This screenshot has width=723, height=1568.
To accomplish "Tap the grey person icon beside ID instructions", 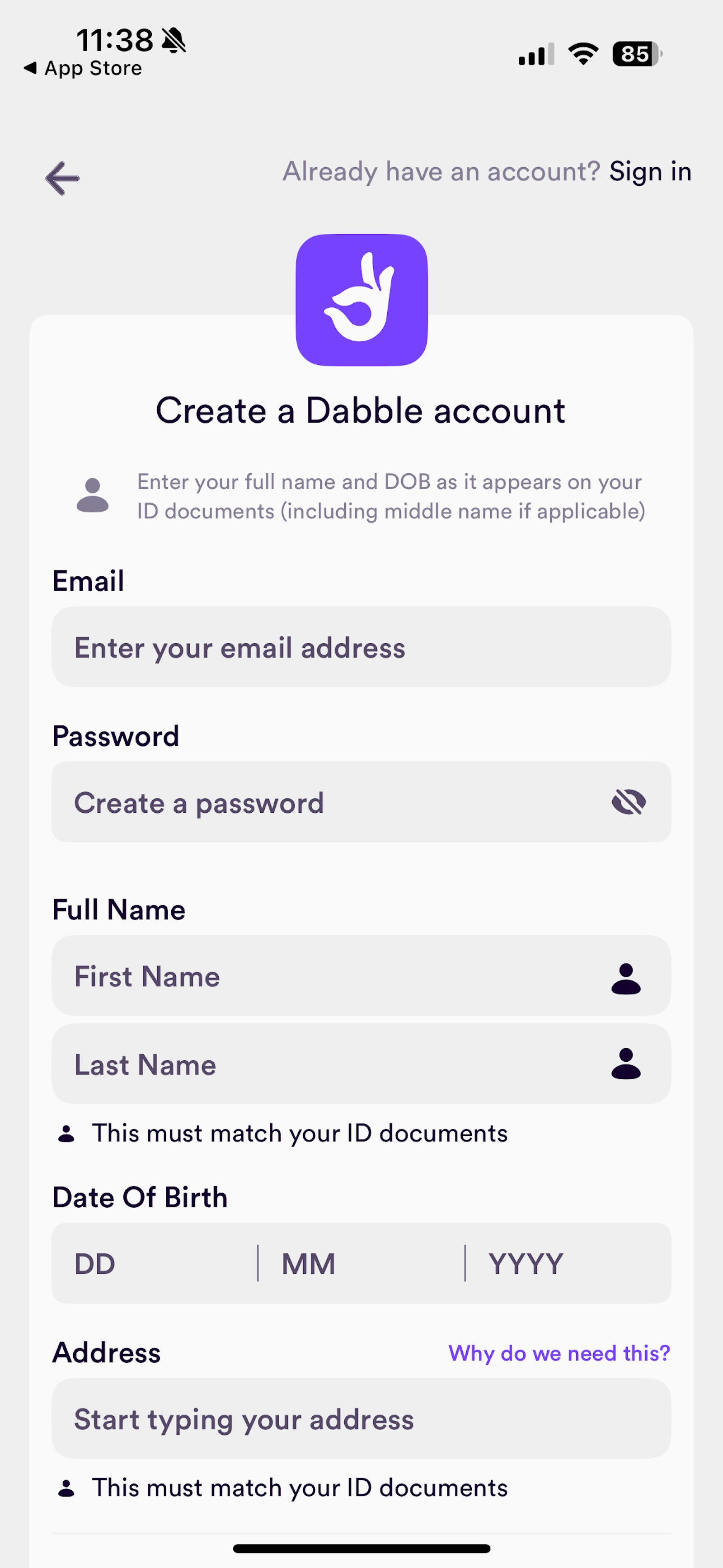I will tap(93, 495).
